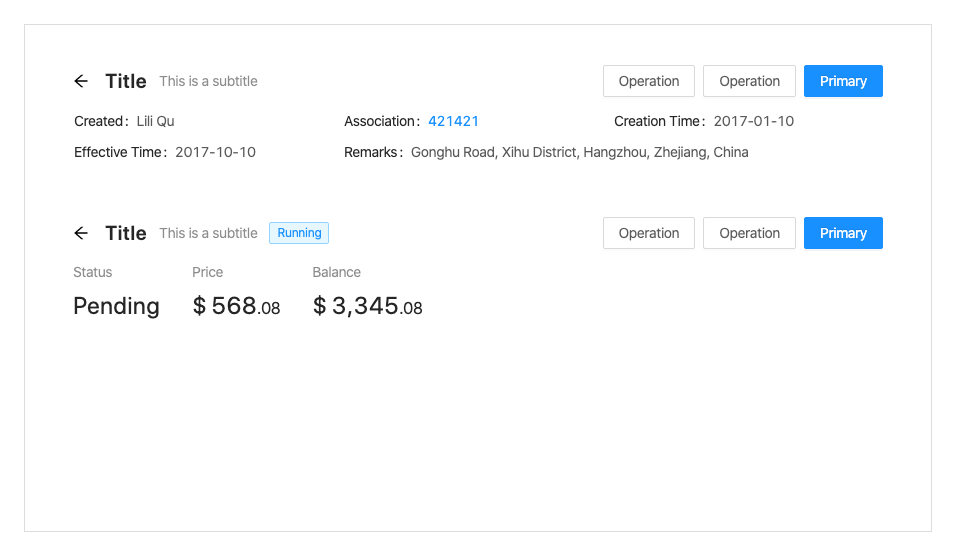This screenshot has height=556, width=956.
Task: Click the Title heading next to the Running tag
Action: pos(126,233)
